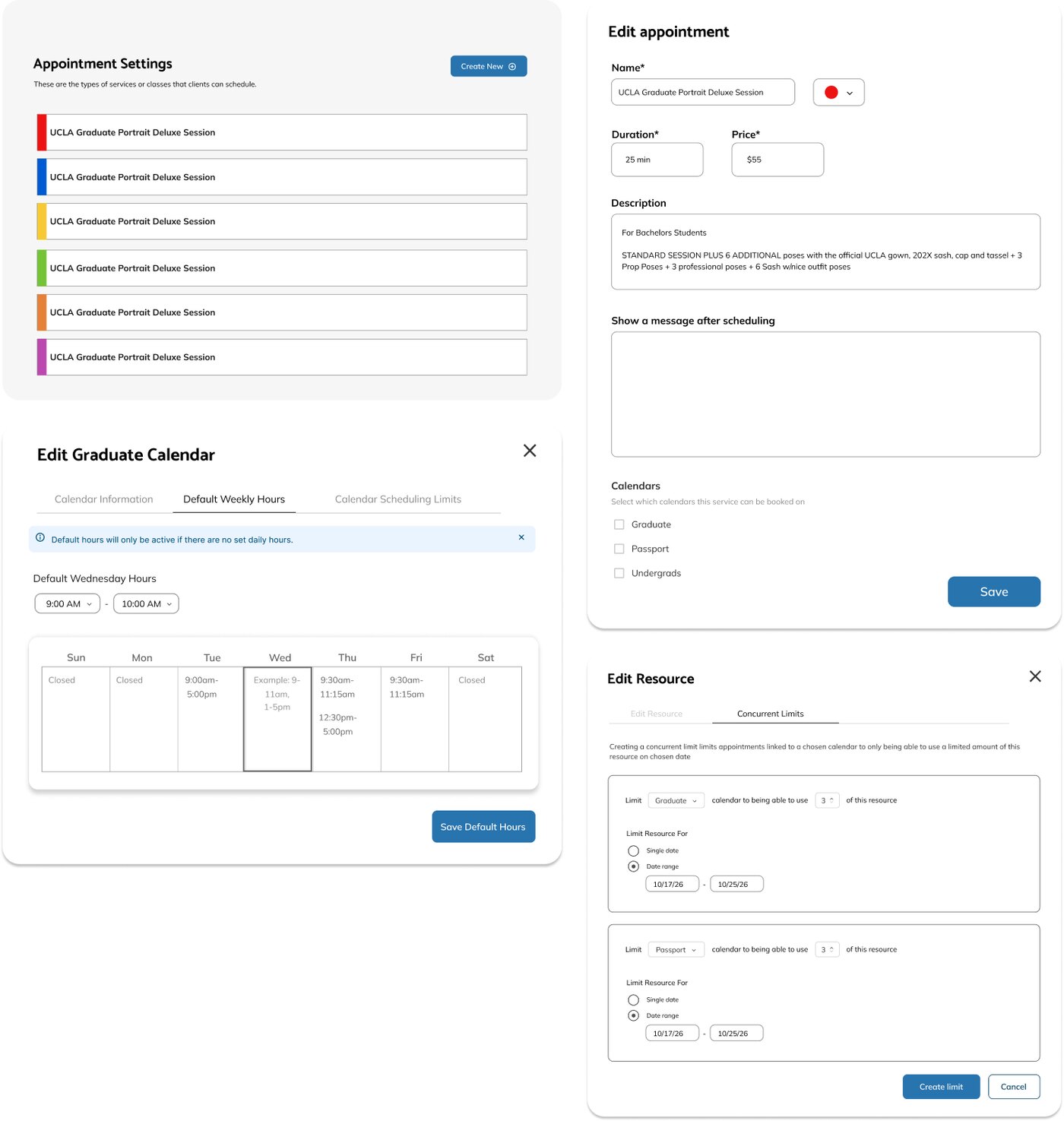
Task: Click the plus icon in Create New button
Action: click(x=512, y=67)
